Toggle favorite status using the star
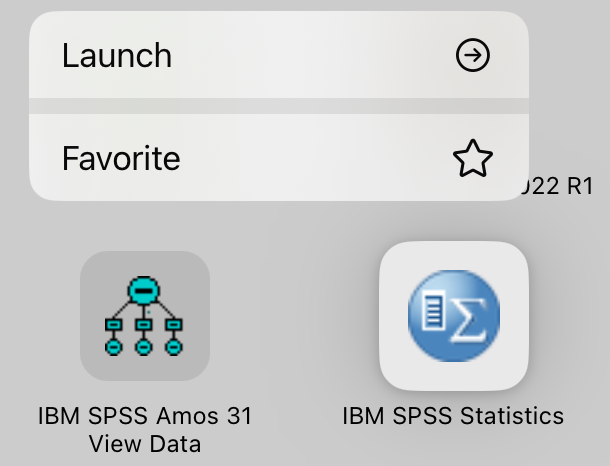 coord(473,159)
